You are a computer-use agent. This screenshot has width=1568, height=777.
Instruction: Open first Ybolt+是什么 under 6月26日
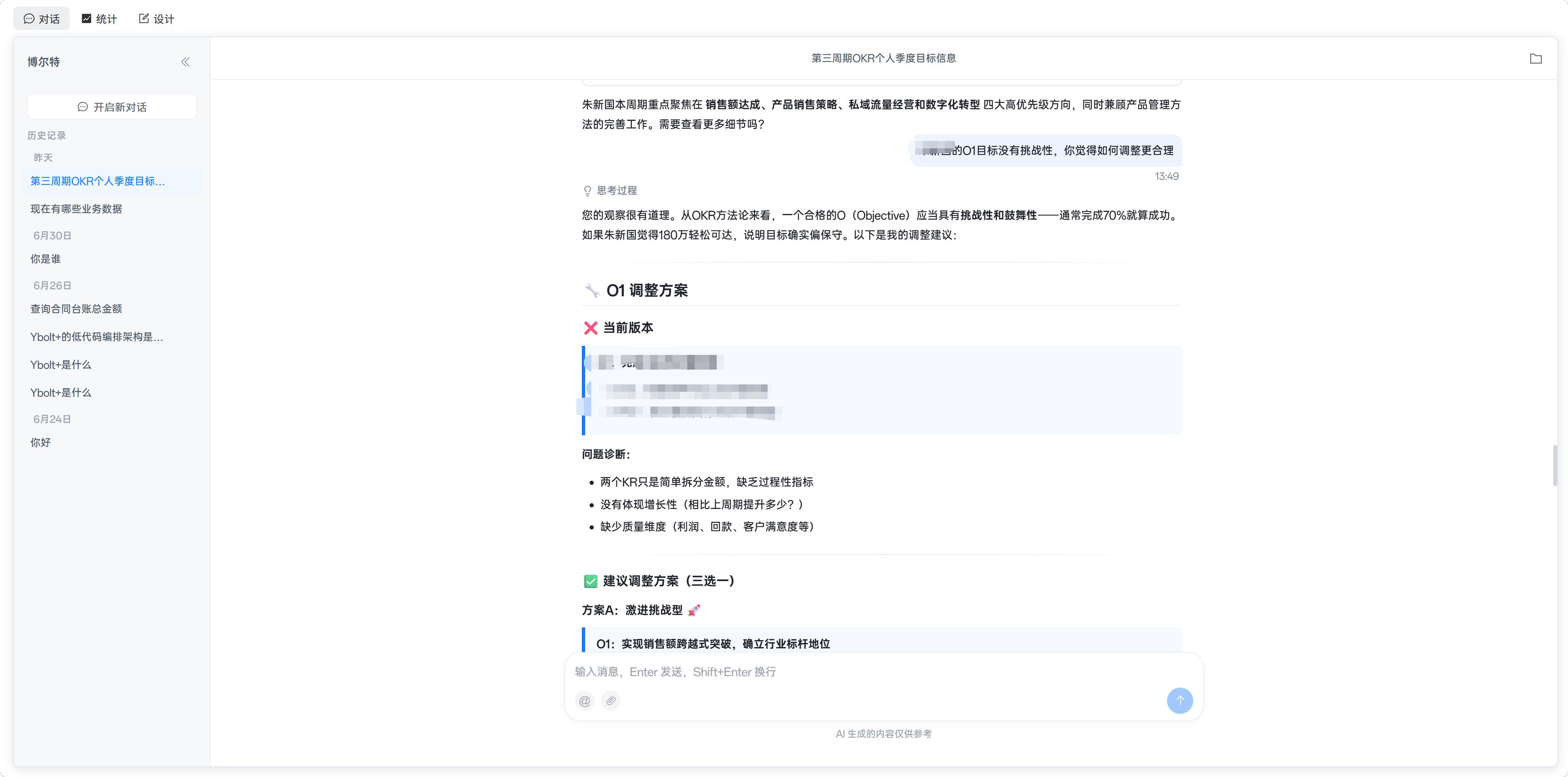112,365
